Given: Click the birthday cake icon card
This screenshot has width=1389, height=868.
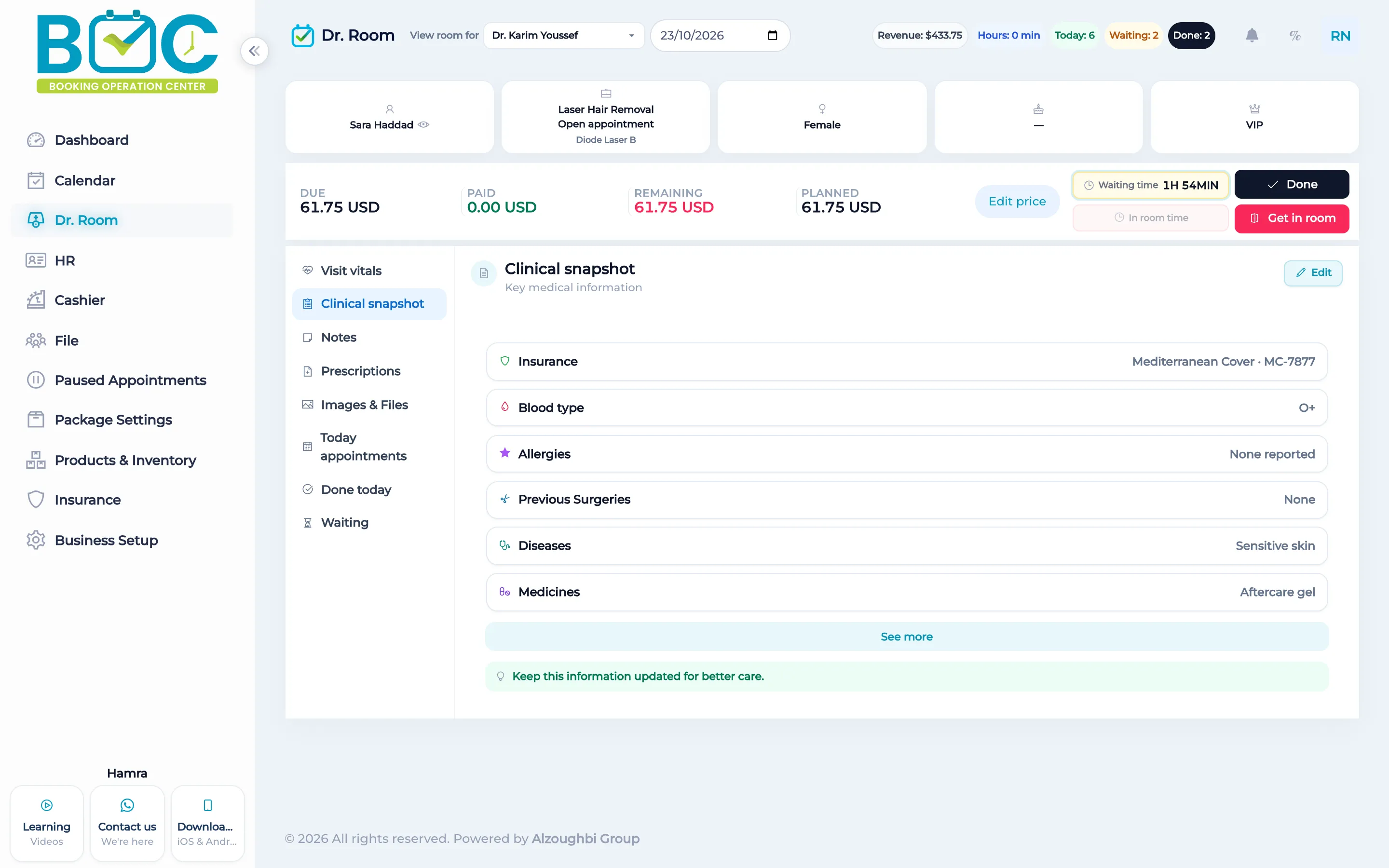Looking at the screenshot, I should [x=1038, y=109].
